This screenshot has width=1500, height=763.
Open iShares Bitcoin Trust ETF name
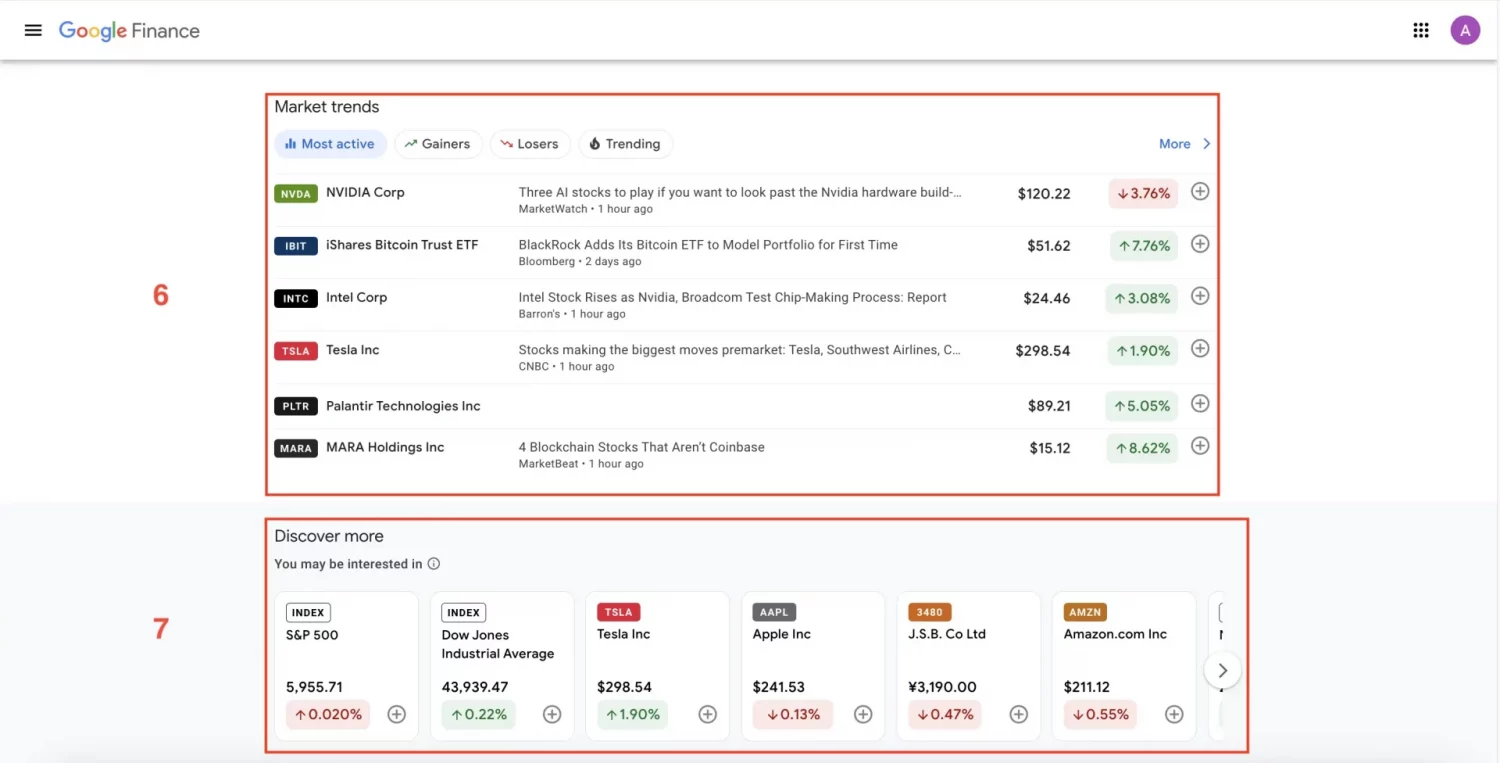click(x=402, y=245)
